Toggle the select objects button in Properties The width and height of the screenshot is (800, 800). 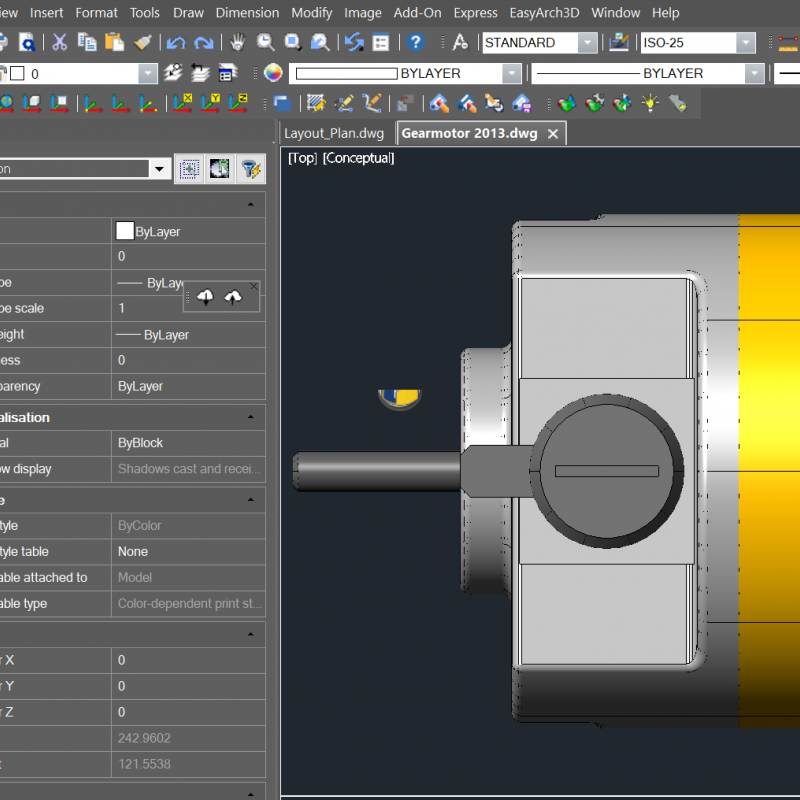click(188, 169)
